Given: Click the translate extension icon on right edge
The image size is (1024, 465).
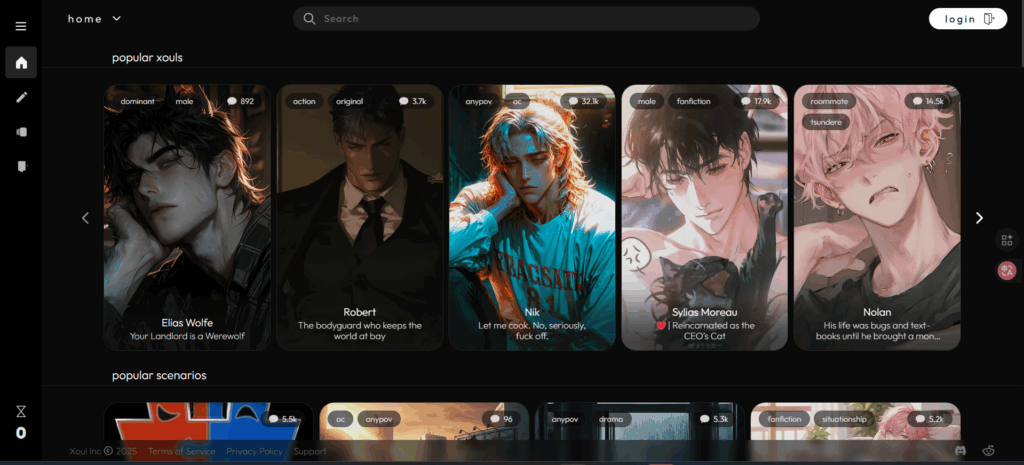Looking at the screenshot, I should (x=1006, y=270).
